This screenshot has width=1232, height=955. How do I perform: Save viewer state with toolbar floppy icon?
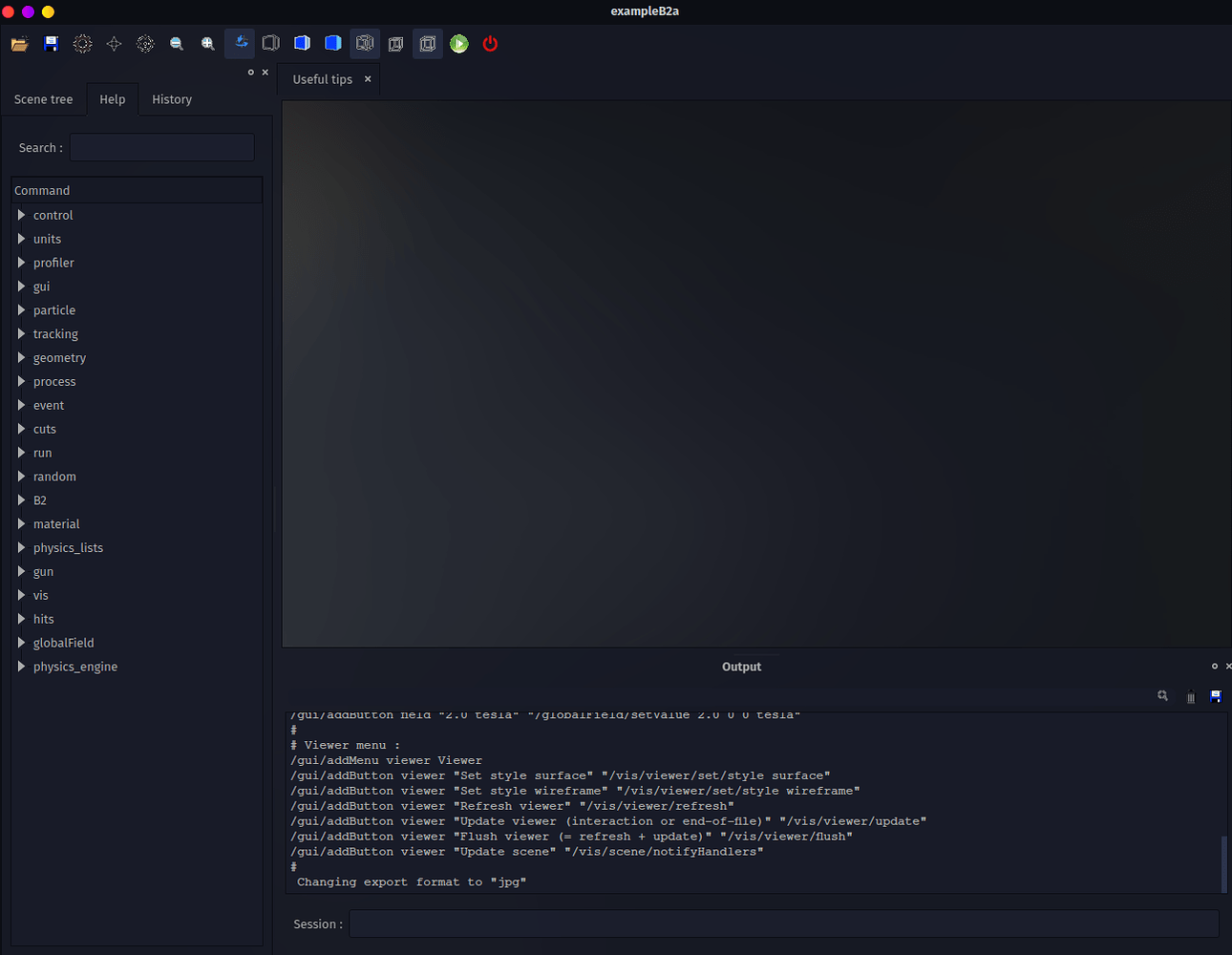coord(52,44)
